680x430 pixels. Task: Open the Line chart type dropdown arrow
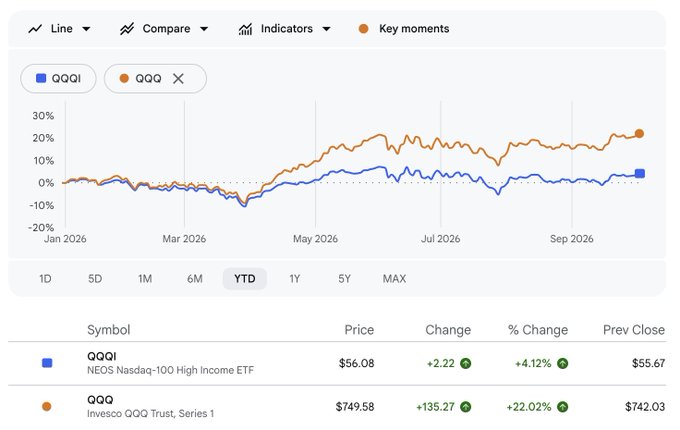pyautogui.click(x=86, y=29)
